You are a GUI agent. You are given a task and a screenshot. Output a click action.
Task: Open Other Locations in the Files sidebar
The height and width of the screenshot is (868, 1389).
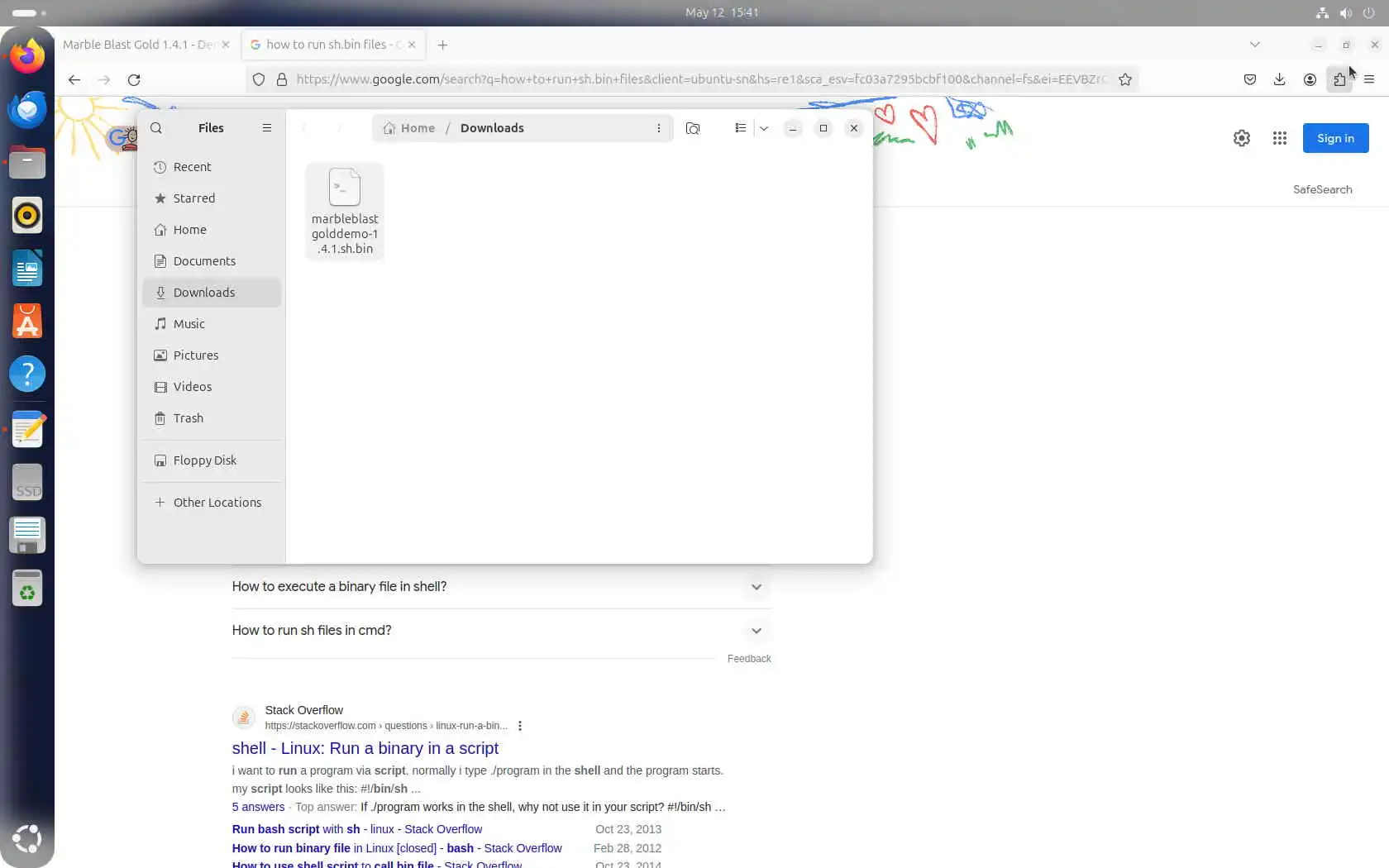[x=212, y=503]
